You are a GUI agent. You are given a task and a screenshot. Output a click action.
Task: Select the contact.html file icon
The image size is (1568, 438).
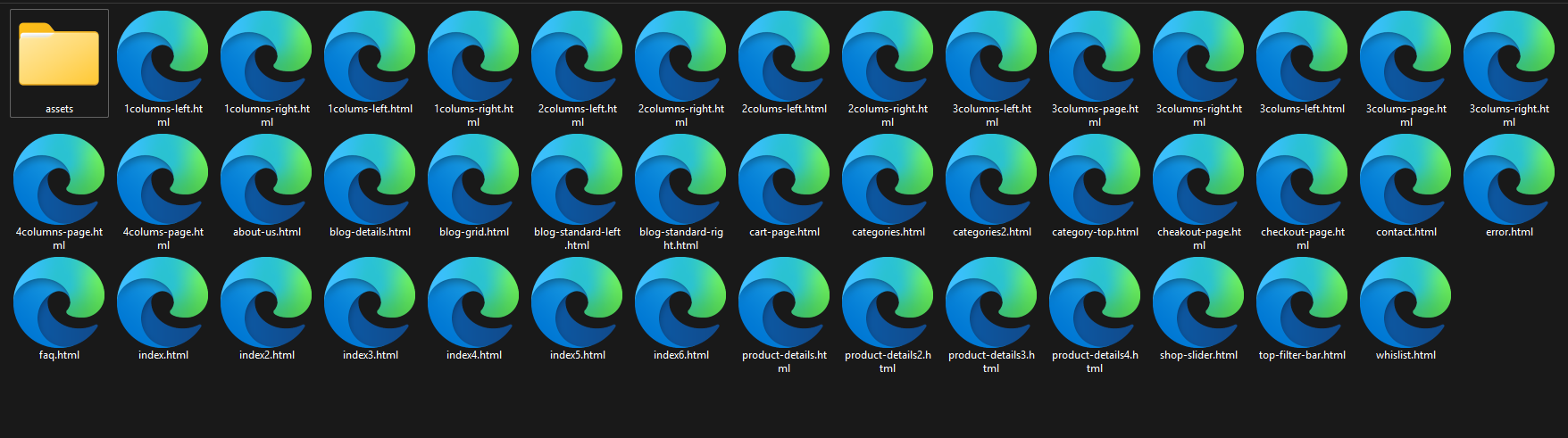1405,179
